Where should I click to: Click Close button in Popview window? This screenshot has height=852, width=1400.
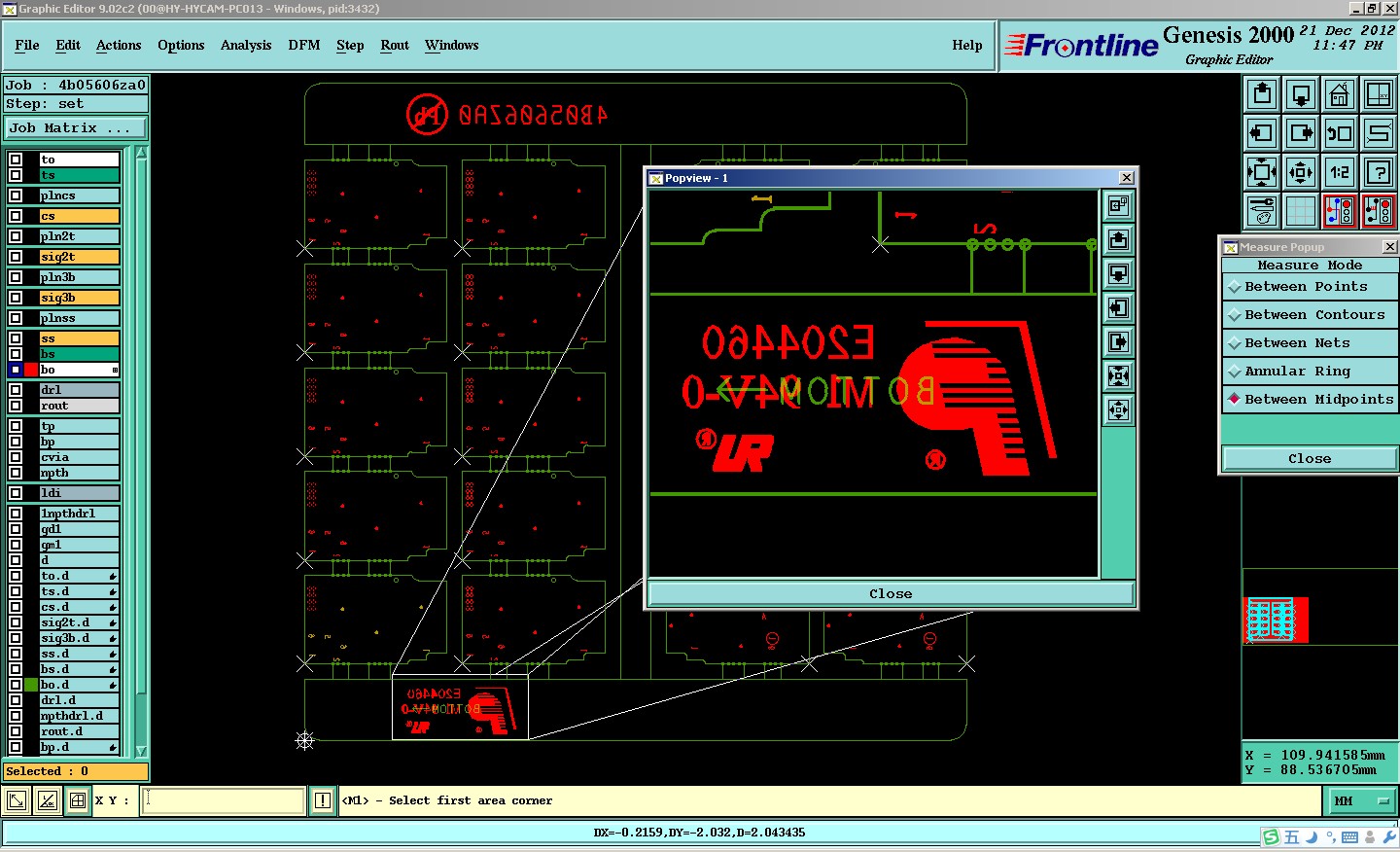pos(891,593)
